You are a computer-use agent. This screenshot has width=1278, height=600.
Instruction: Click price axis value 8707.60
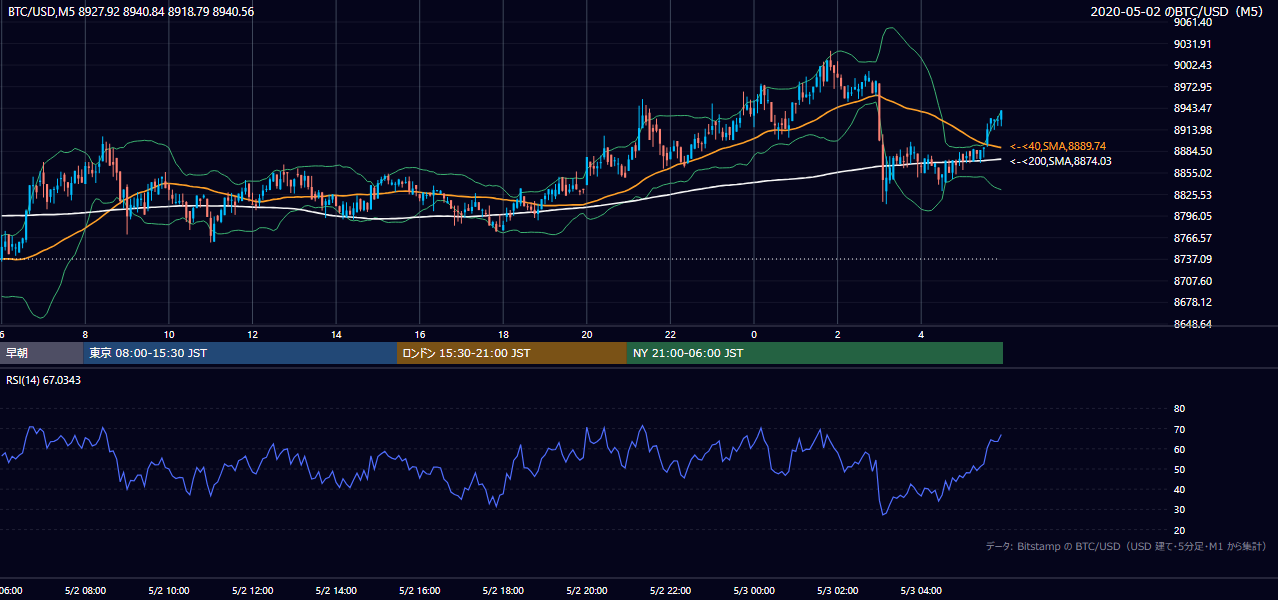click(x=1192, y=281)
